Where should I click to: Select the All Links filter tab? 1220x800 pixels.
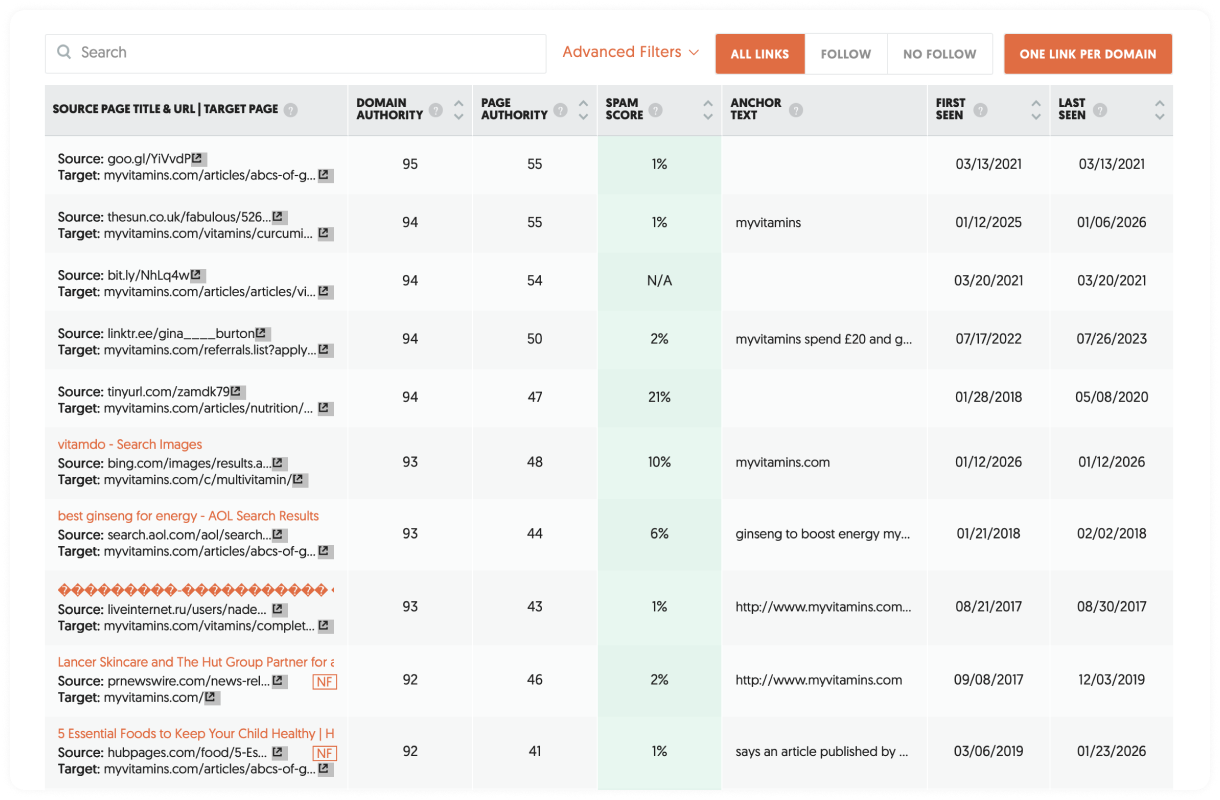[760, 54]
